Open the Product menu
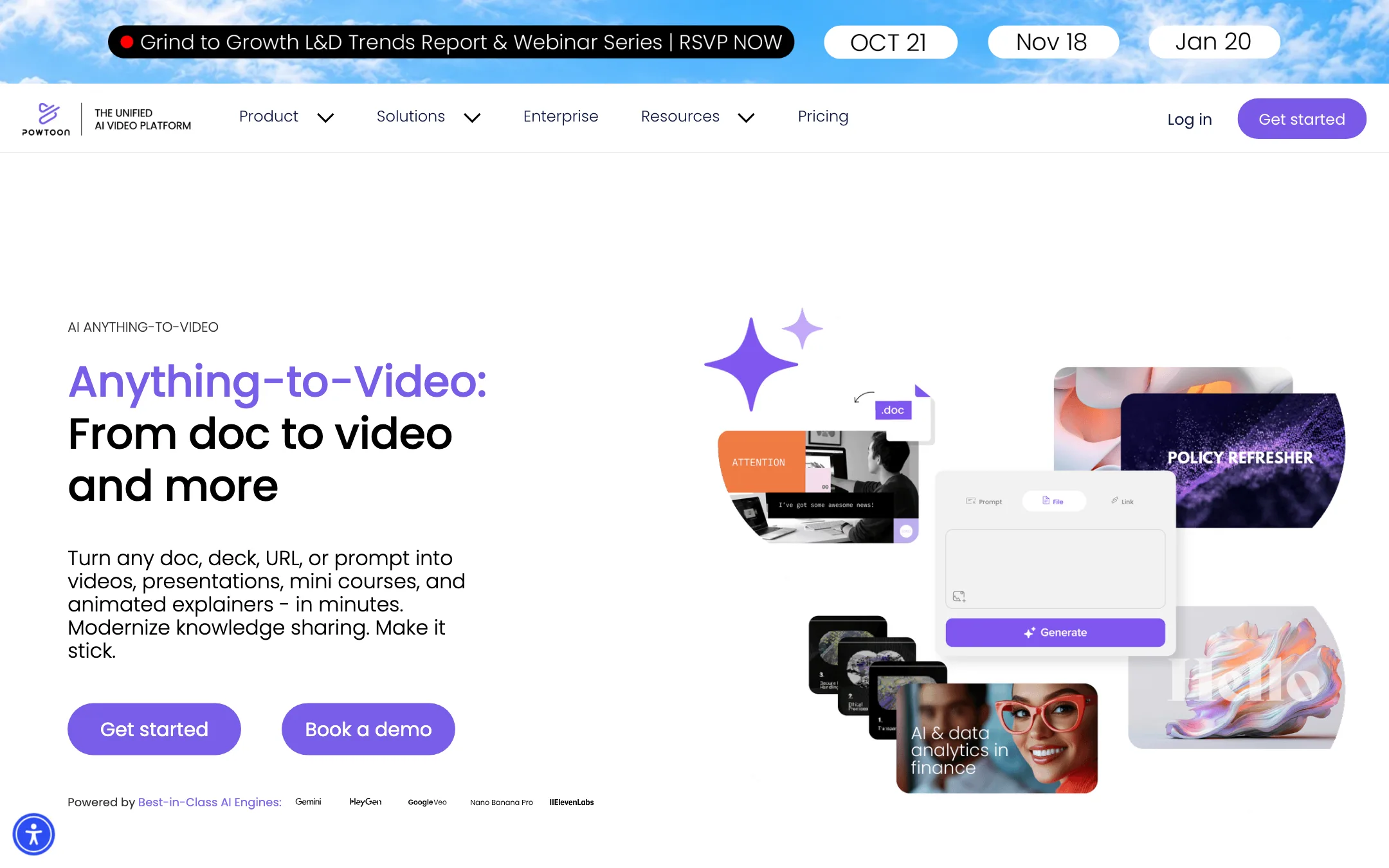The height and width of the screenshot is (868, 1389). pos(269,116)
